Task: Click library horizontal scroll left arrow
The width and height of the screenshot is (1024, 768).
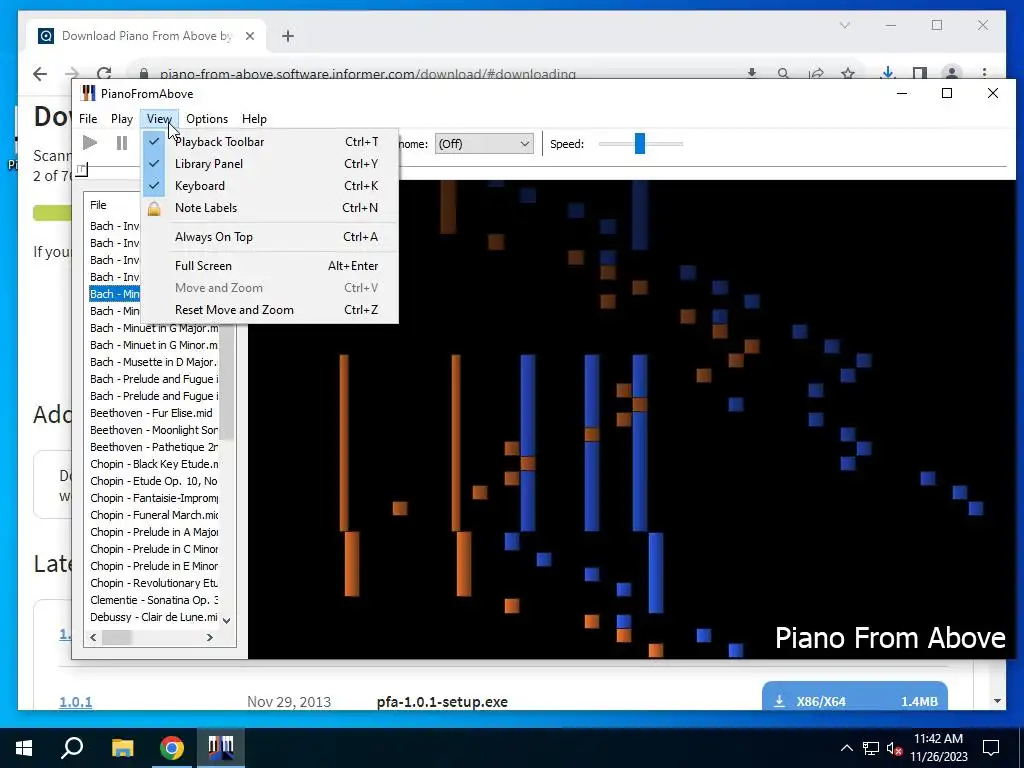Action: pyautogui.click(x=93, y=637)
